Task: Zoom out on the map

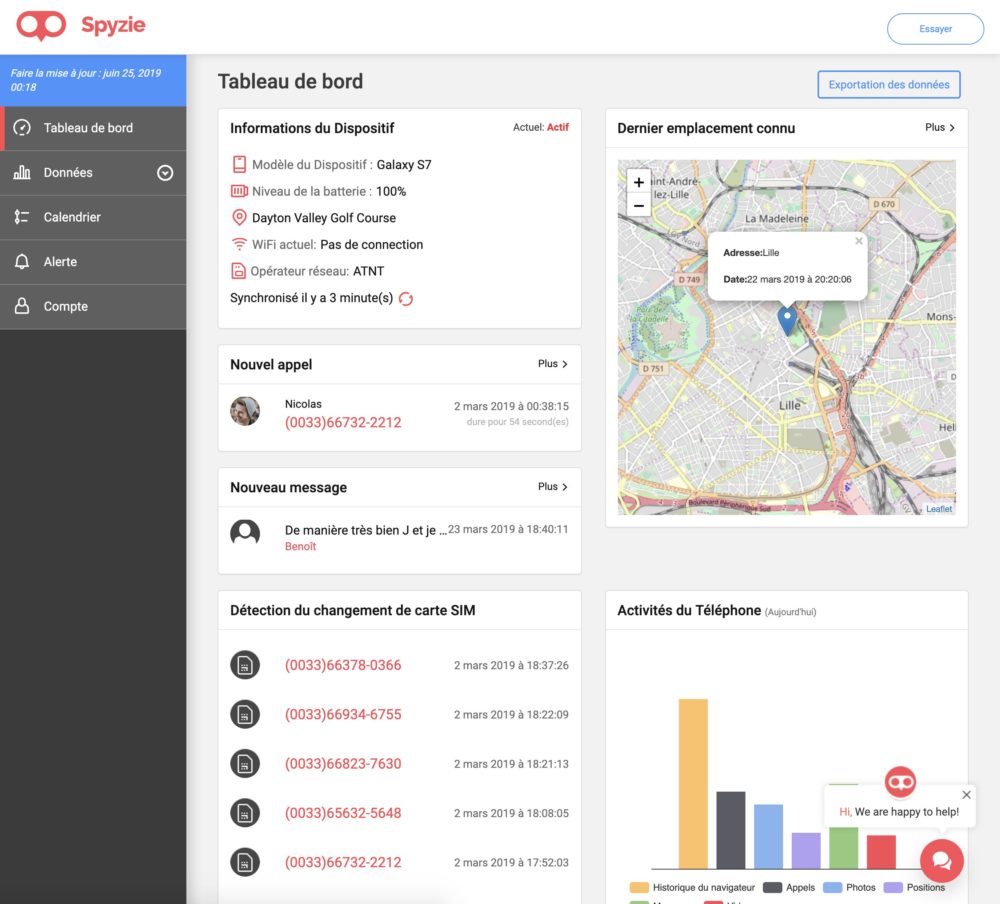Action: click(x=638, y=205)
